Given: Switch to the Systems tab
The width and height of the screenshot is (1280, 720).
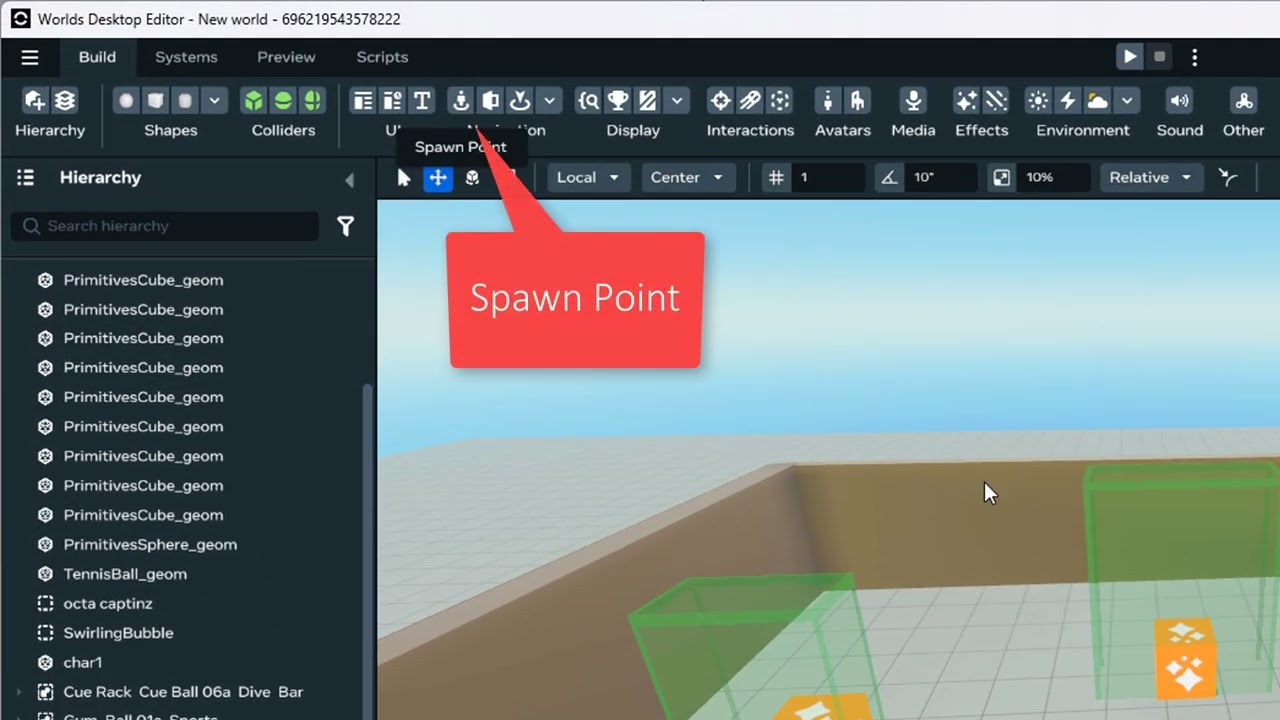Looking at the screenshot, I should pos(186,57).
